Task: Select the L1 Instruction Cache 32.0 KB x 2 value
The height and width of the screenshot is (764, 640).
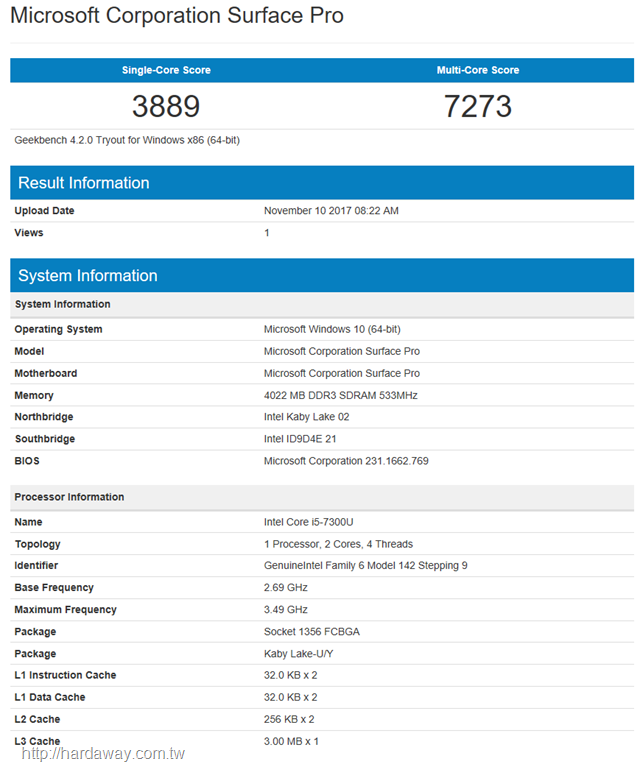Action: (x=291, y=675)
